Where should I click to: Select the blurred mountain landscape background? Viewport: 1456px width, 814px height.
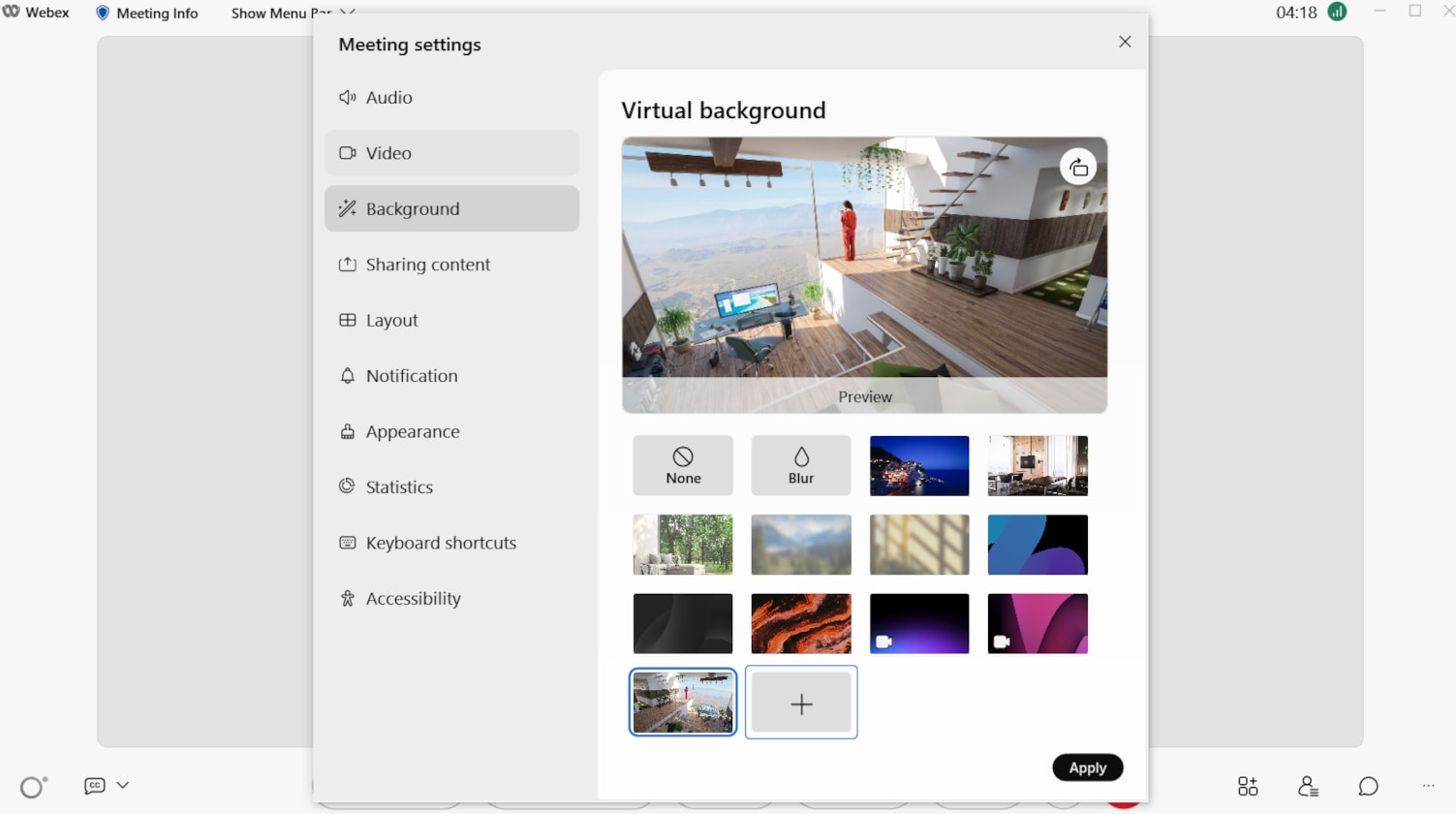800,545
